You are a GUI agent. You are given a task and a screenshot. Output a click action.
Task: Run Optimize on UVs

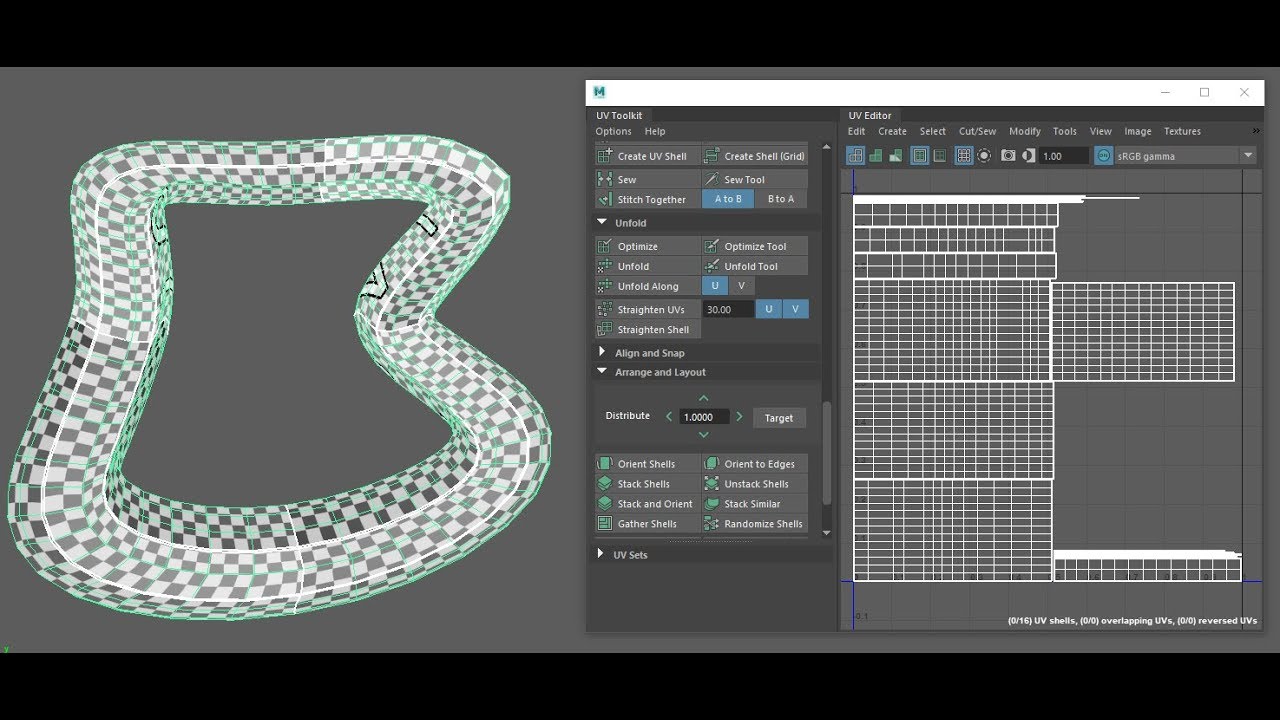coord(648,246)
